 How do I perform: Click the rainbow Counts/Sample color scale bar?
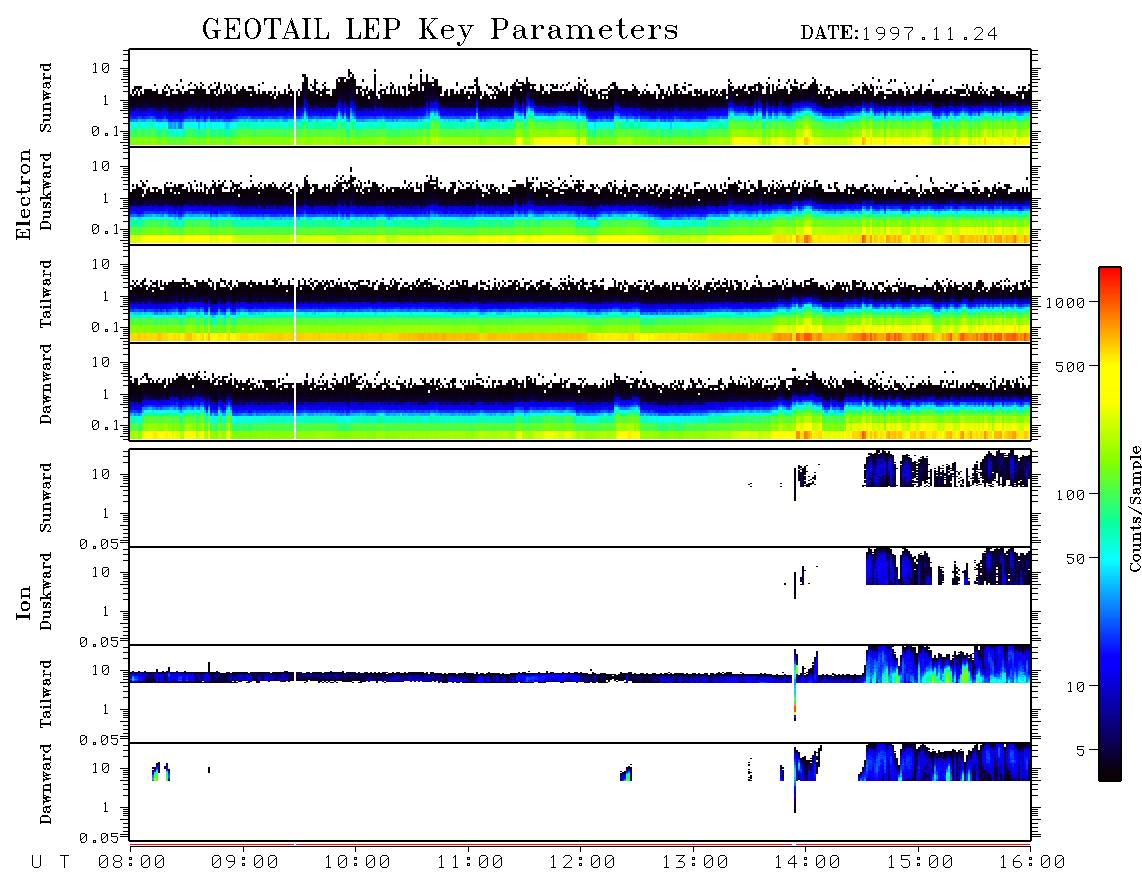(x=1109, y=524)
